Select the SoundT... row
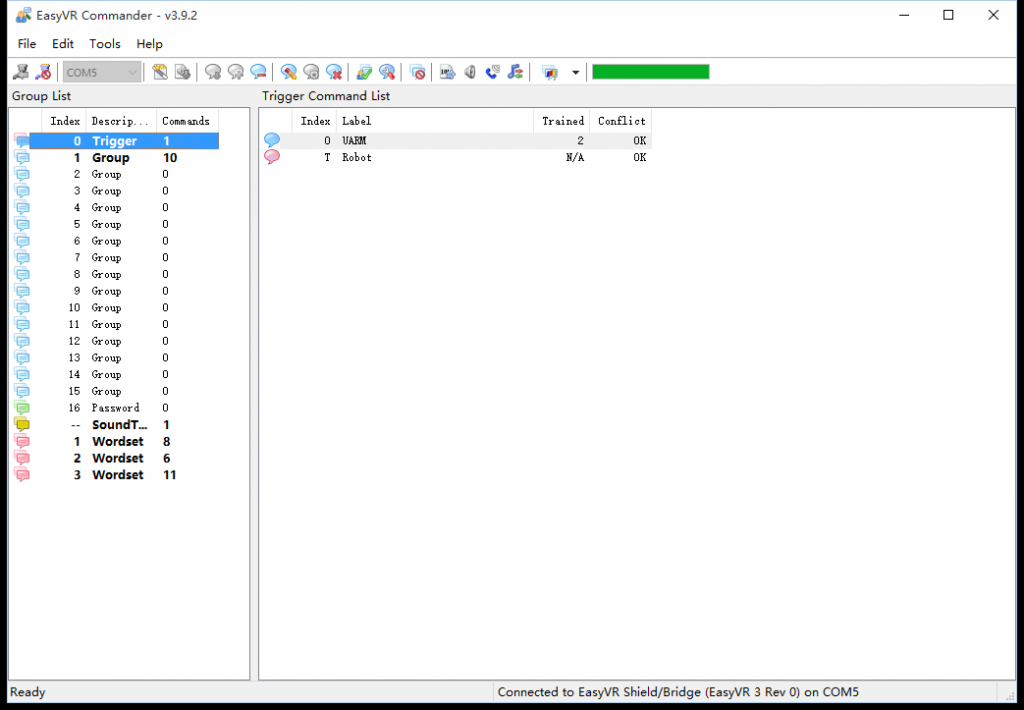 116,425
